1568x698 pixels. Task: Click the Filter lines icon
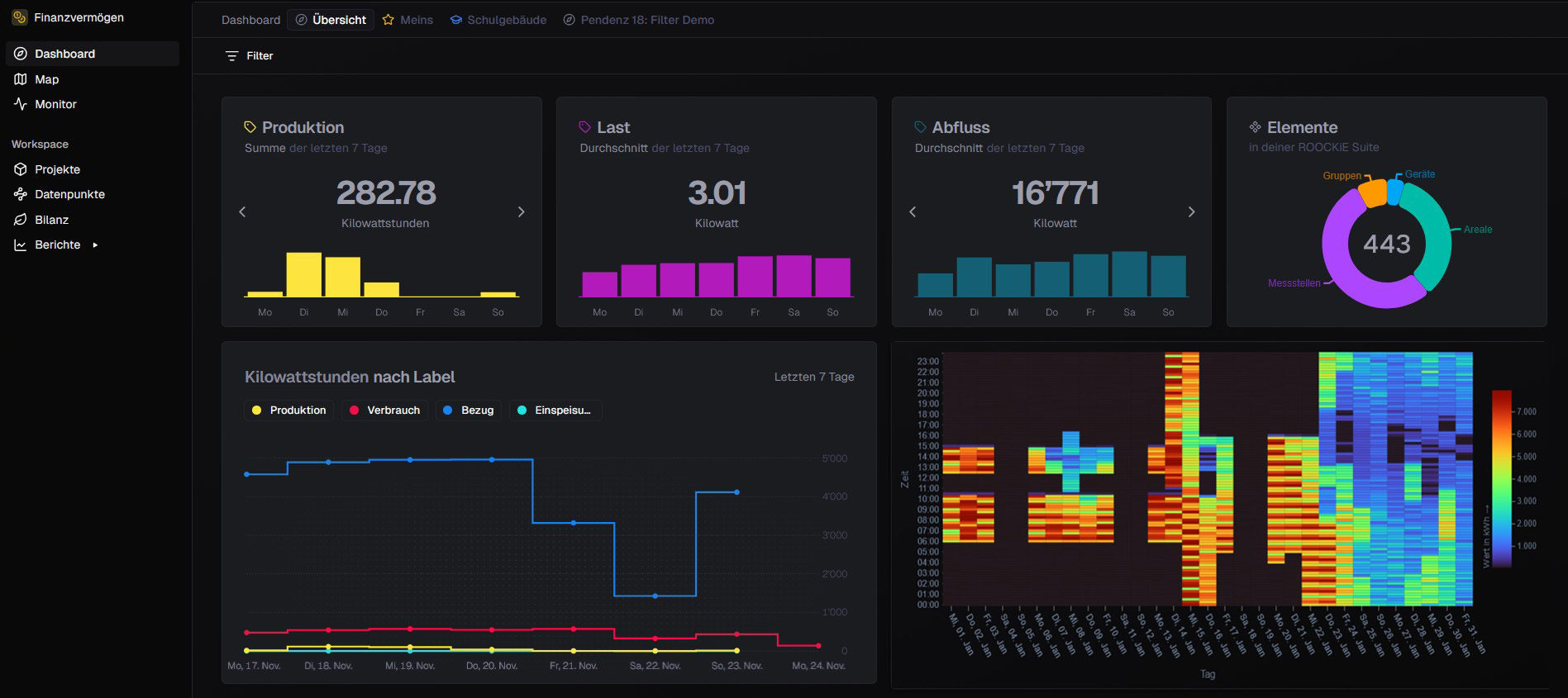click(x=232, y=56)
